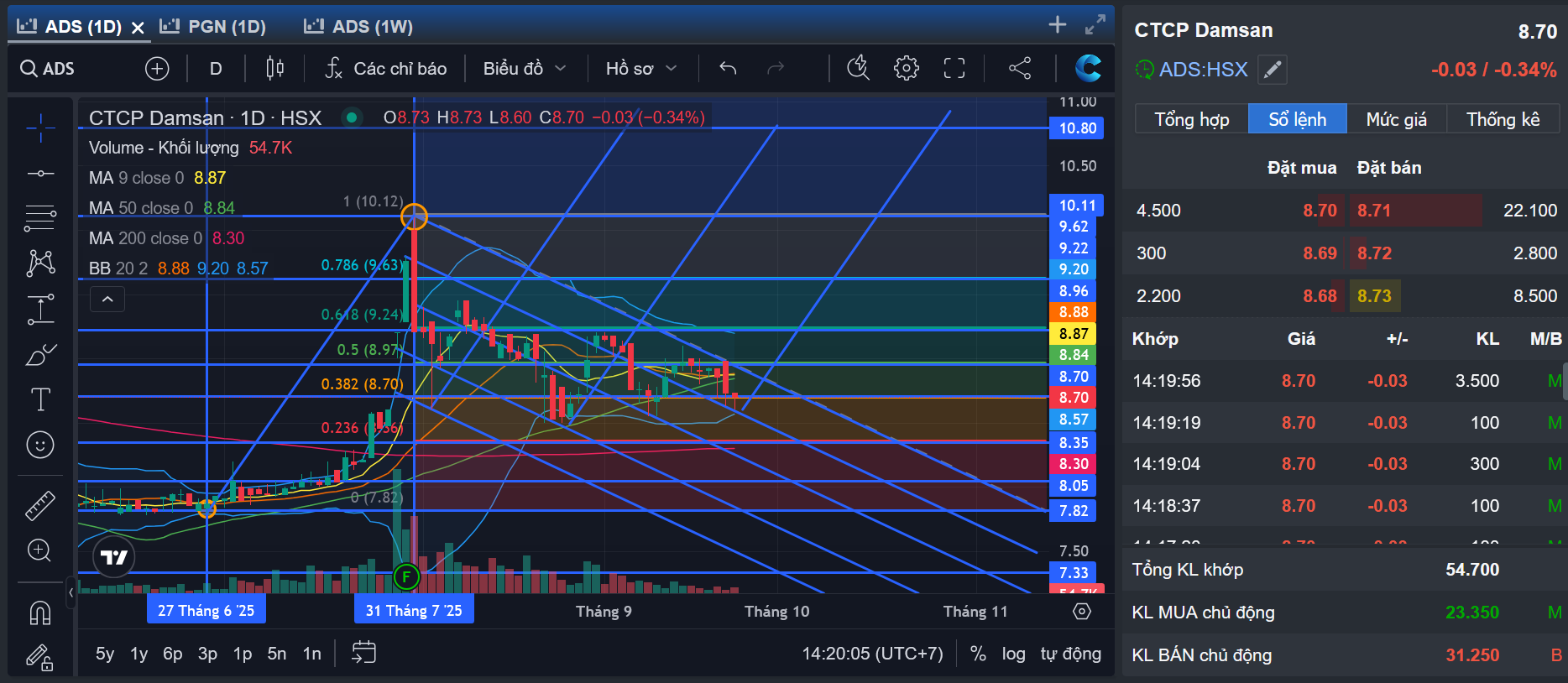Toggle percent scale mode
Viewport: 1568px width, 683px height.
[978, 654]
